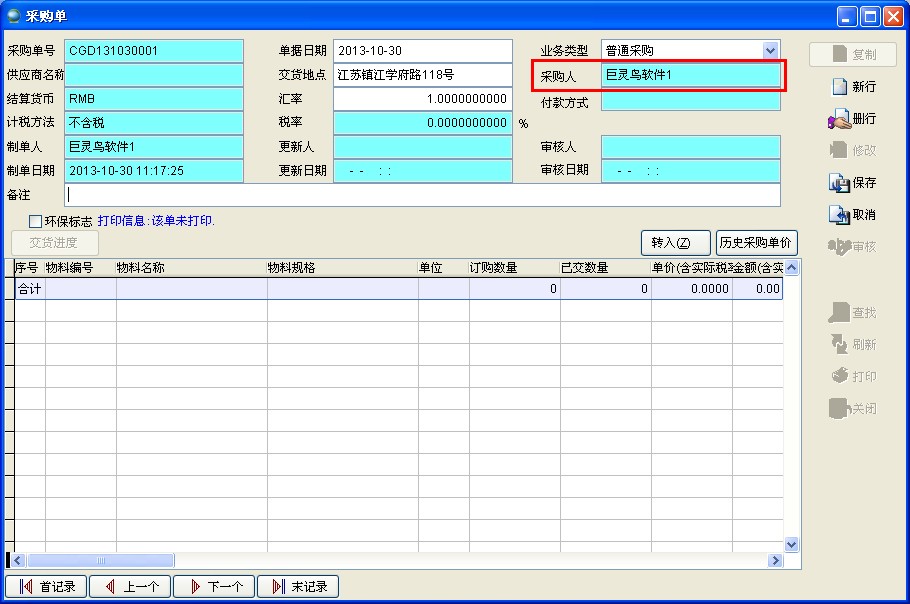Click the 转入(Z) button
This screenshot has height=604, width=910.
675,243
